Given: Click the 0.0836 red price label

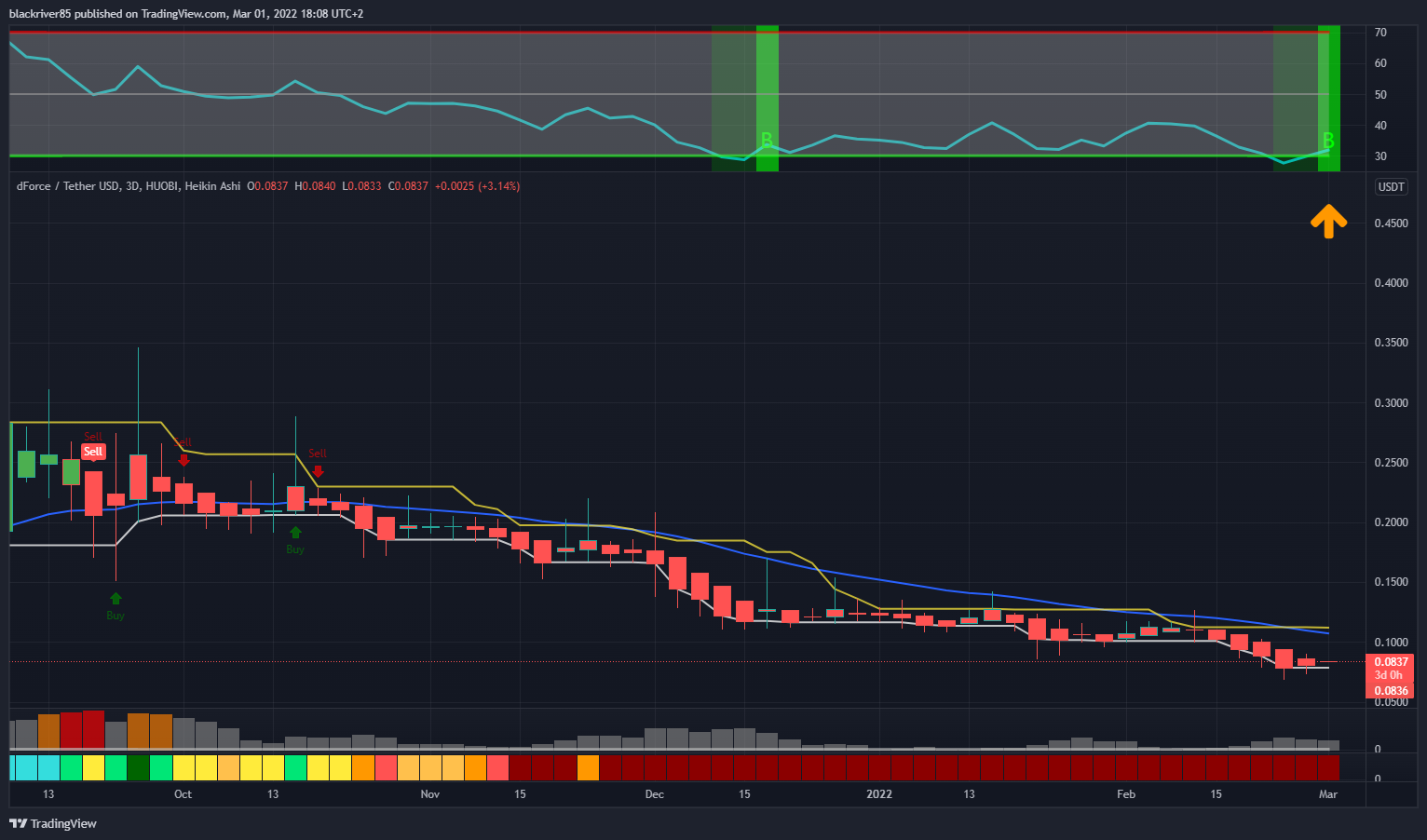Looking at the screenshot, I should [x=1391, y=691].
